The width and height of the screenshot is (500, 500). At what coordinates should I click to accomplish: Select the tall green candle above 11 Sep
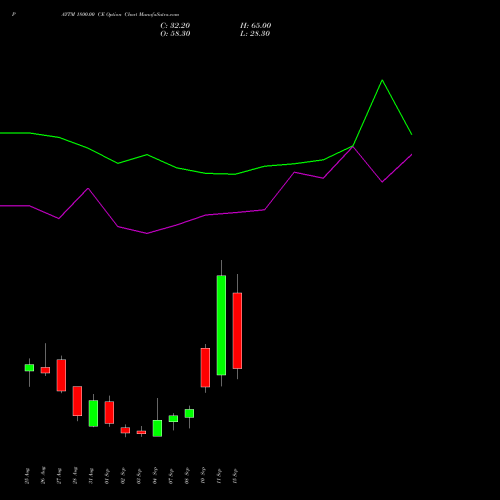point(221,325)
